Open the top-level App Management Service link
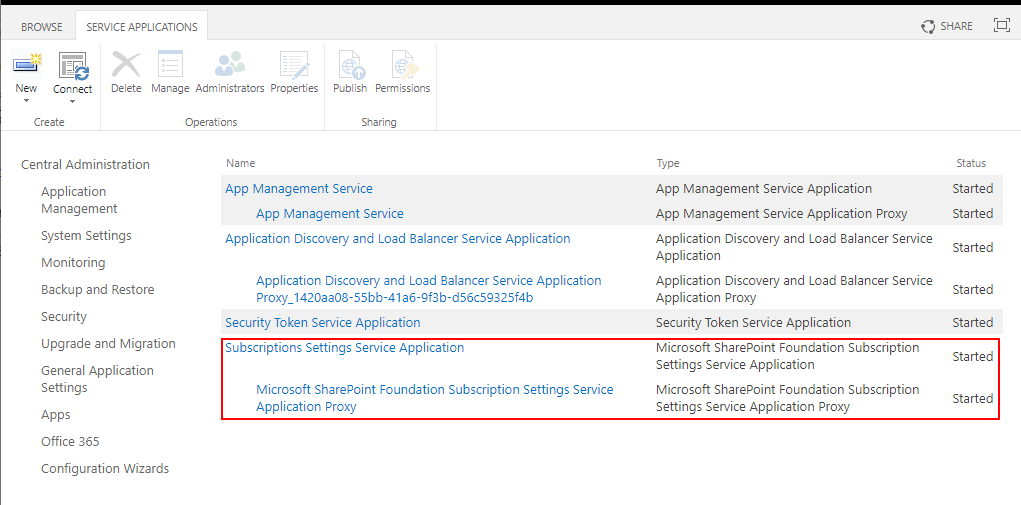This screenshot has width=1021, height=505. point(298,189)
